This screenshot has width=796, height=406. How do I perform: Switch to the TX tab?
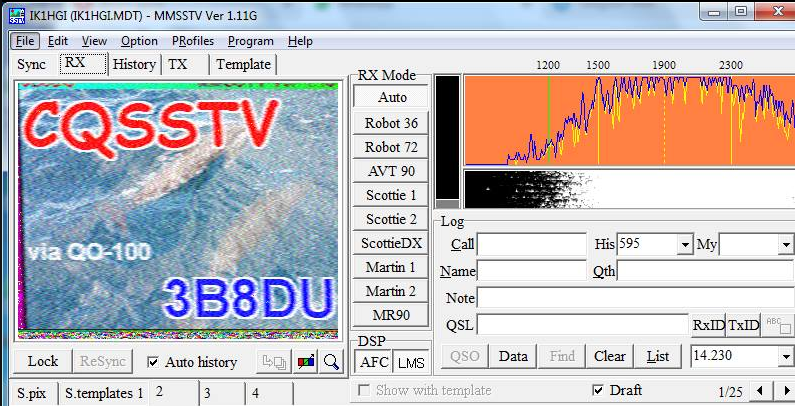point(185,64)
